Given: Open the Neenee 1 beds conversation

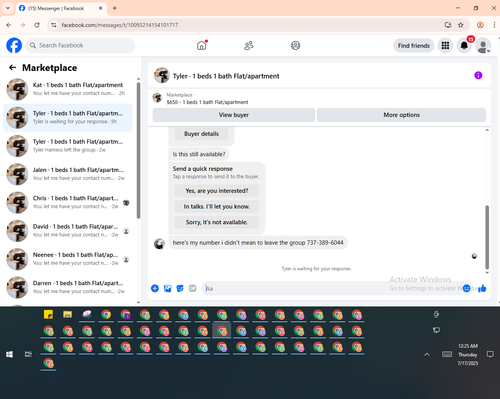Looking at the screenshot, I should tap(68, 259).
